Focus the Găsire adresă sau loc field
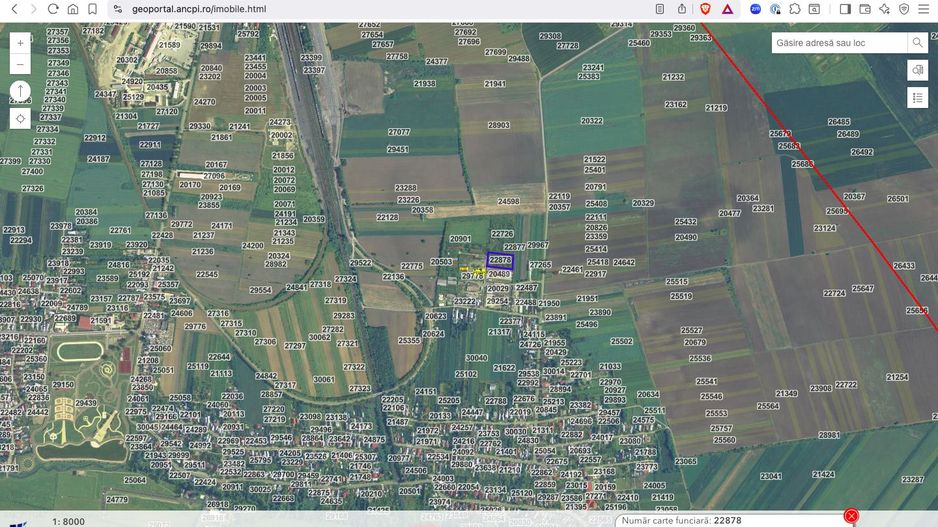Viewport: 938px width, 527px height. [x=839, y=43]
